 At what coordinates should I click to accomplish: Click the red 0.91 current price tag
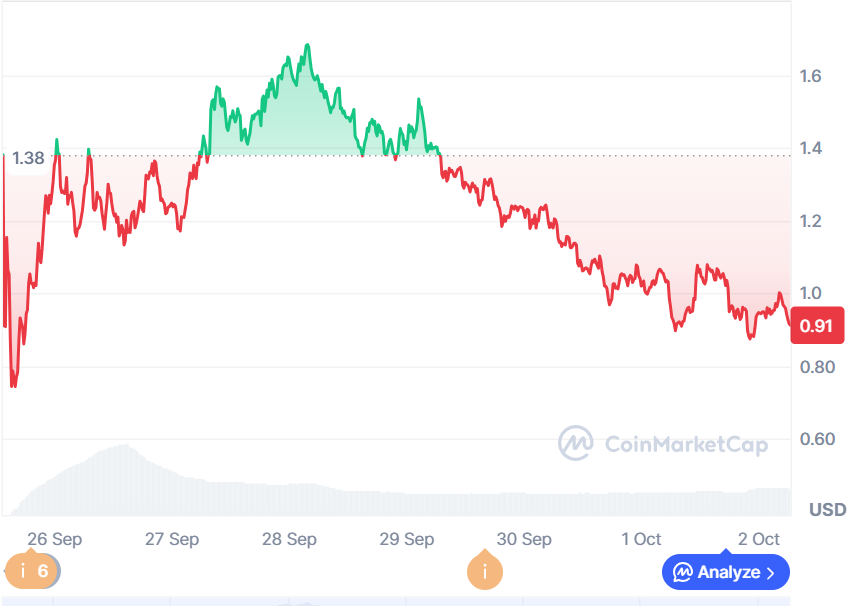817,326
